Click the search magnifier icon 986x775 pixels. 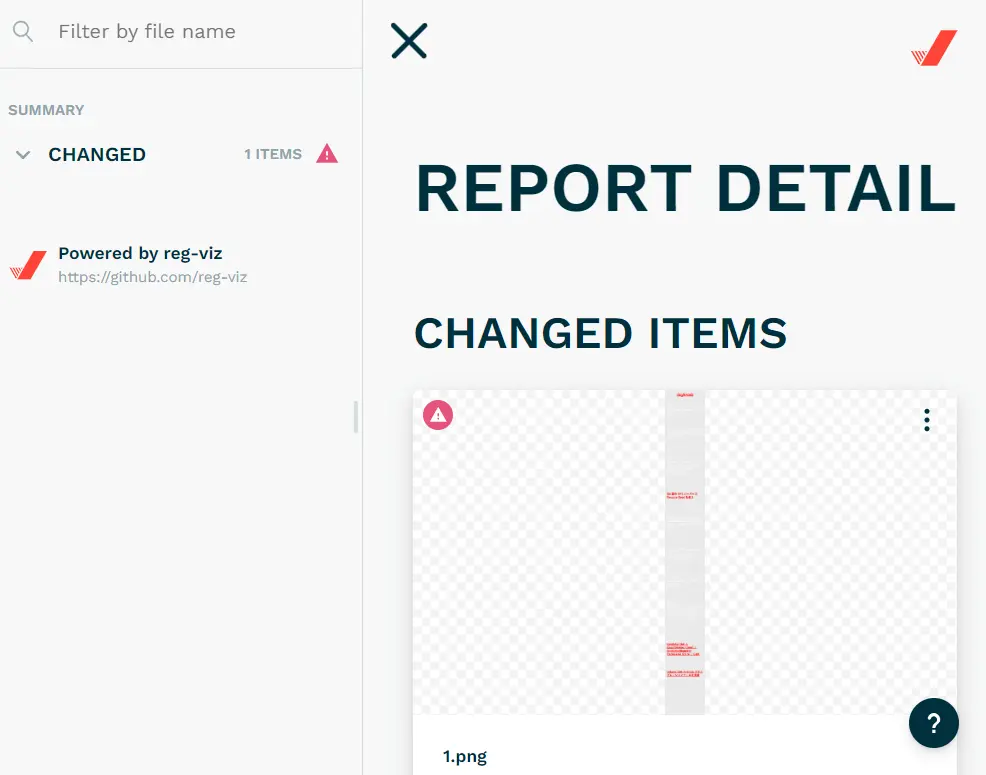(x=23, y=32)
